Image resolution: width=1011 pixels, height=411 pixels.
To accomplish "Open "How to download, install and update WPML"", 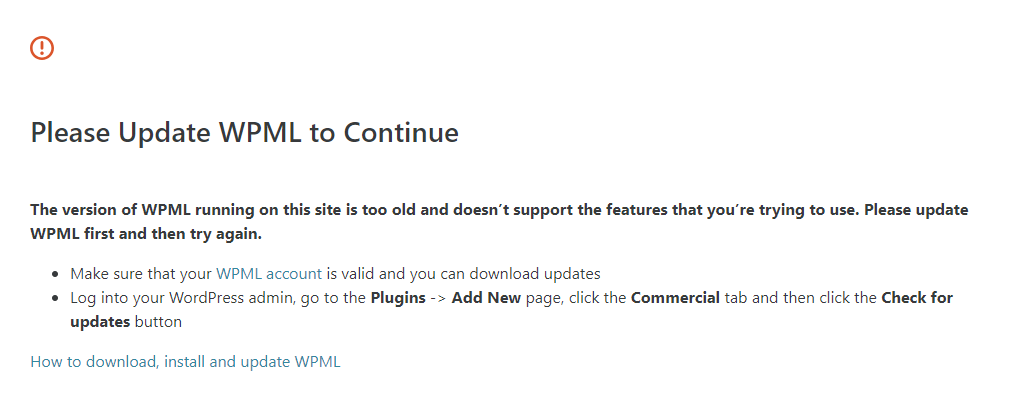I will click(x=185, y=361).
